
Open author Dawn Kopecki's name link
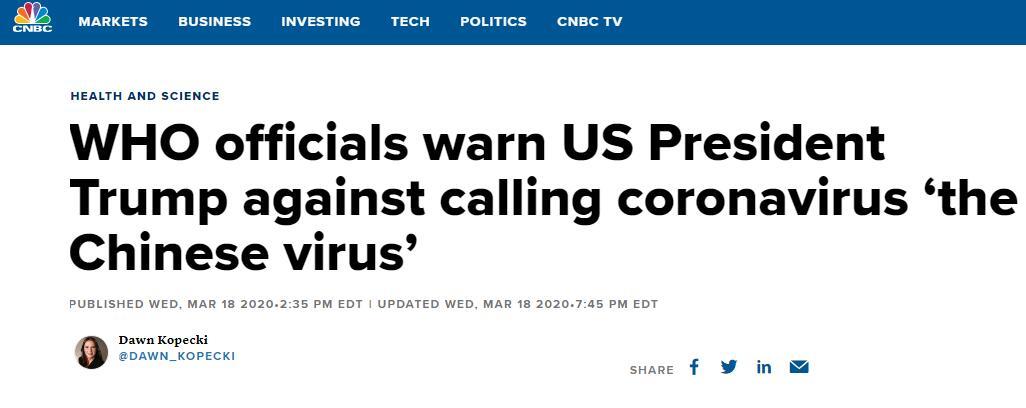(163, 340)
